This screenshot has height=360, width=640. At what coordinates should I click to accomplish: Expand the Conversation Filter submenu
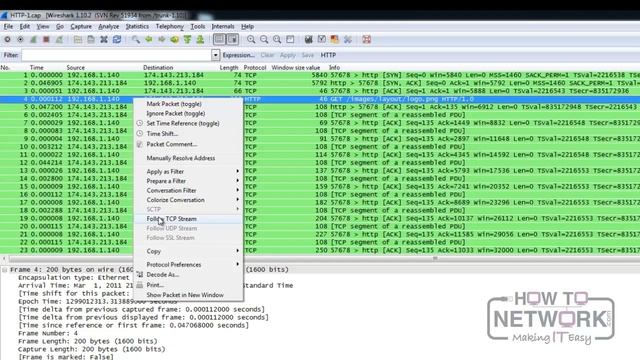188,190
